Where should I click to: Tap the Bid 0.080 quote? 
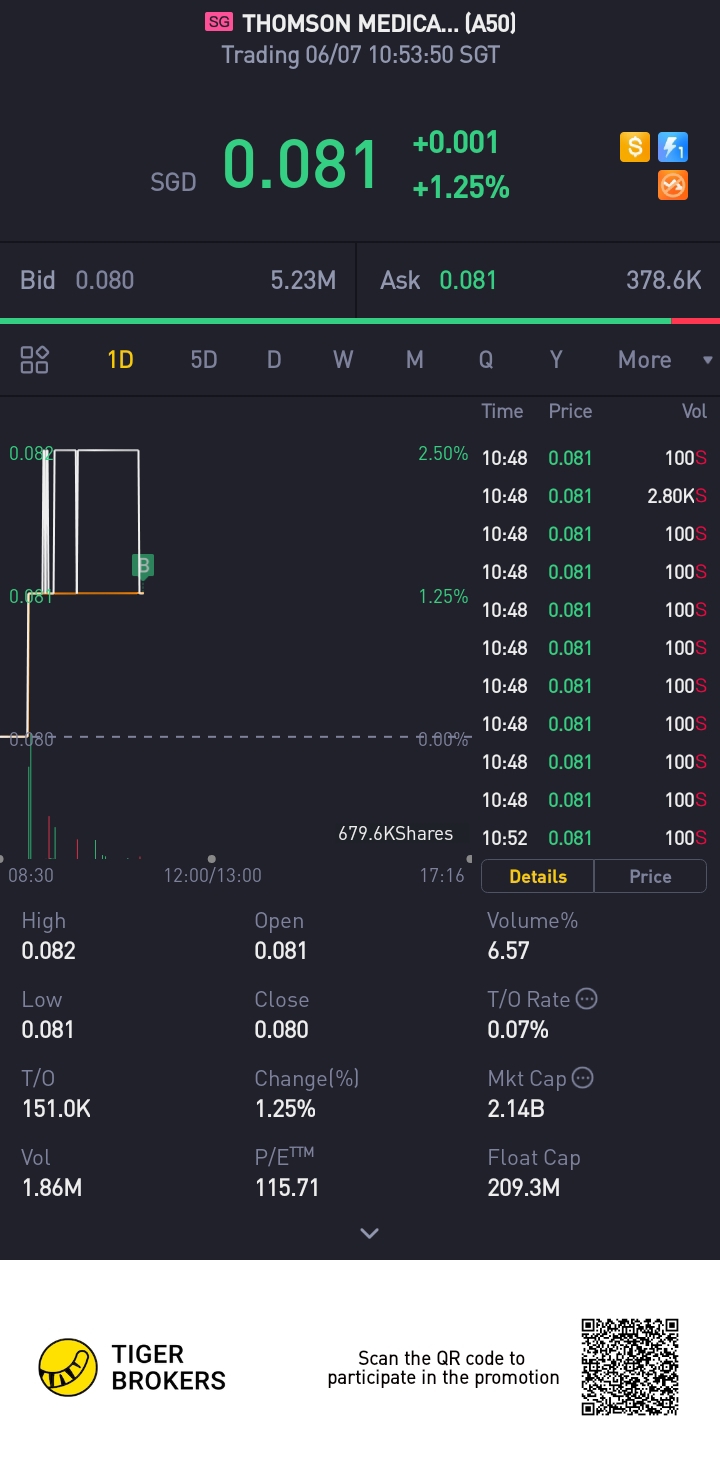coord(178,280)
